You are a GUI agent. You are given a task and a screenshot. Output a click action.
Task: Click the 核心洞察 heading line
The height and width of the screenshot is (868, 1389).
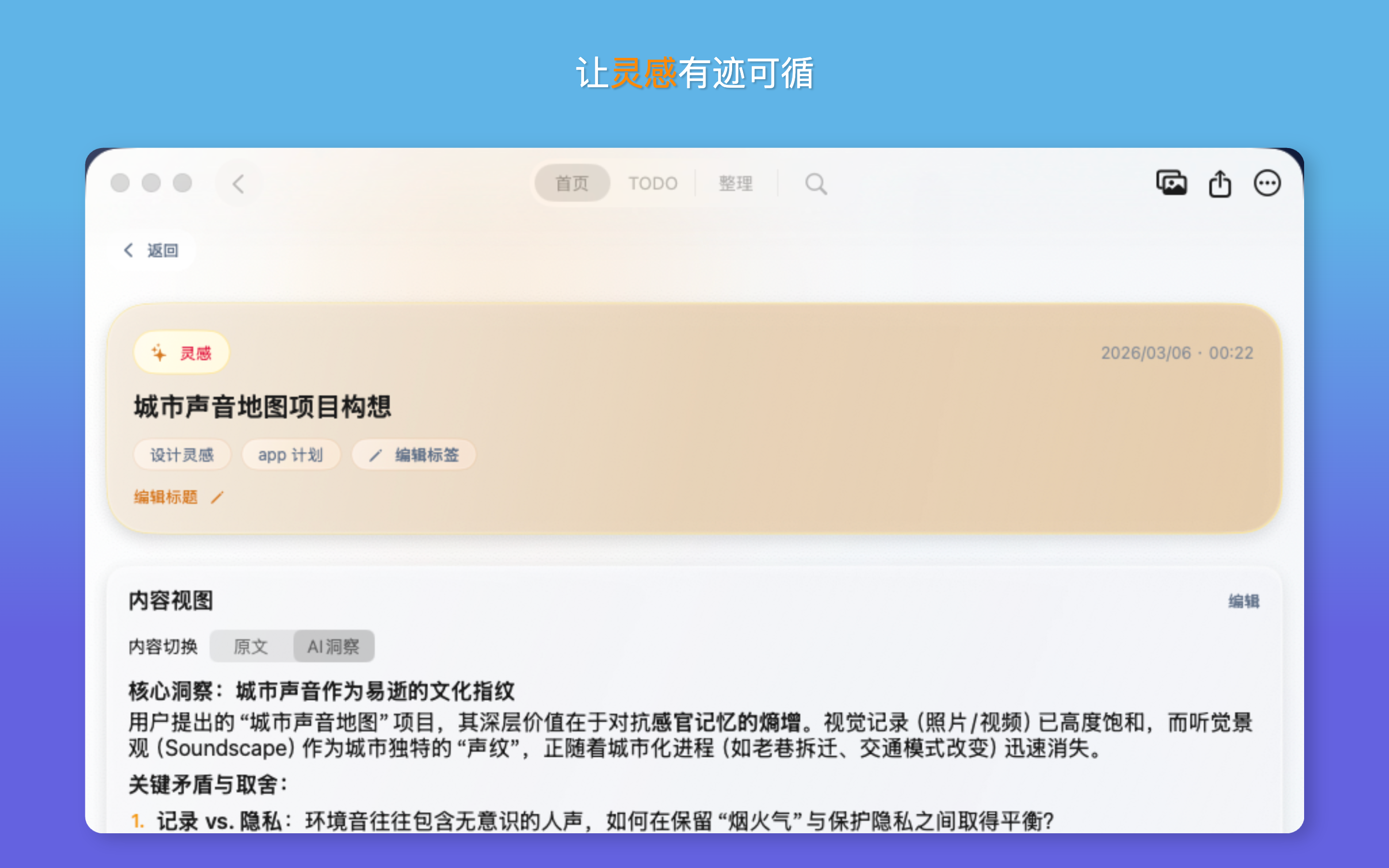321,691
